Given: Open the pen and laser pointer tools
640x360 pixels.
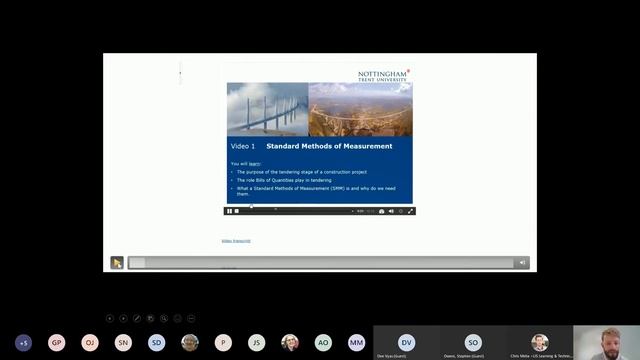Looking at the screenshot, I should pyautogui.click(x=137, y=318).
